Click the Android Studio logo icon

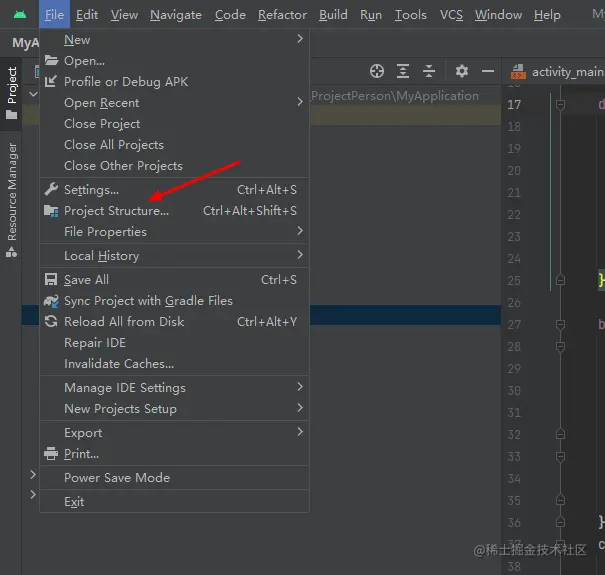pyautogui.click(x=20, y=15)
